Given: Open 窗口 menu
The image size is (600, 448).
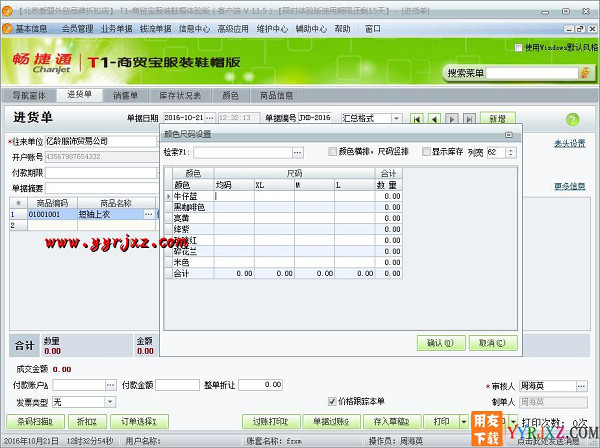Looking at the screenshot, I should click(x=373, y=29).
